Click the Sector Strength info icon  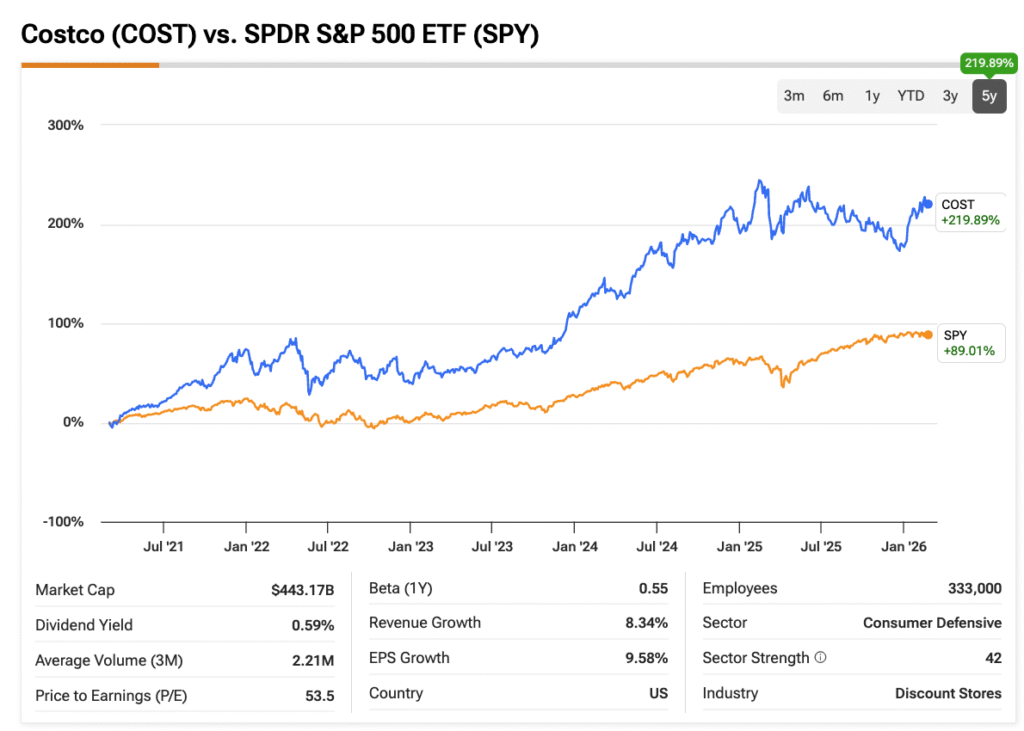(821, 658)
